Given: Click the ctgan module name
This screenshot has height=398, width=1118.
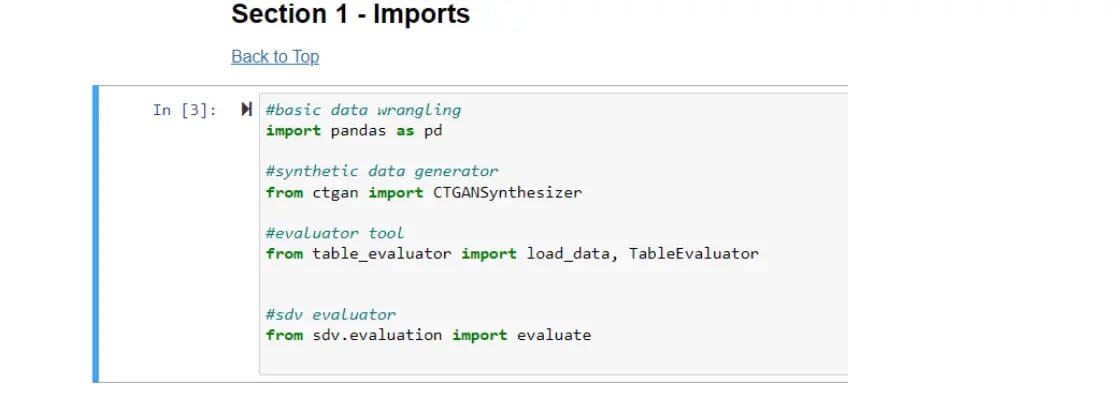Looking at the screenshot, I should coord(335,192).
